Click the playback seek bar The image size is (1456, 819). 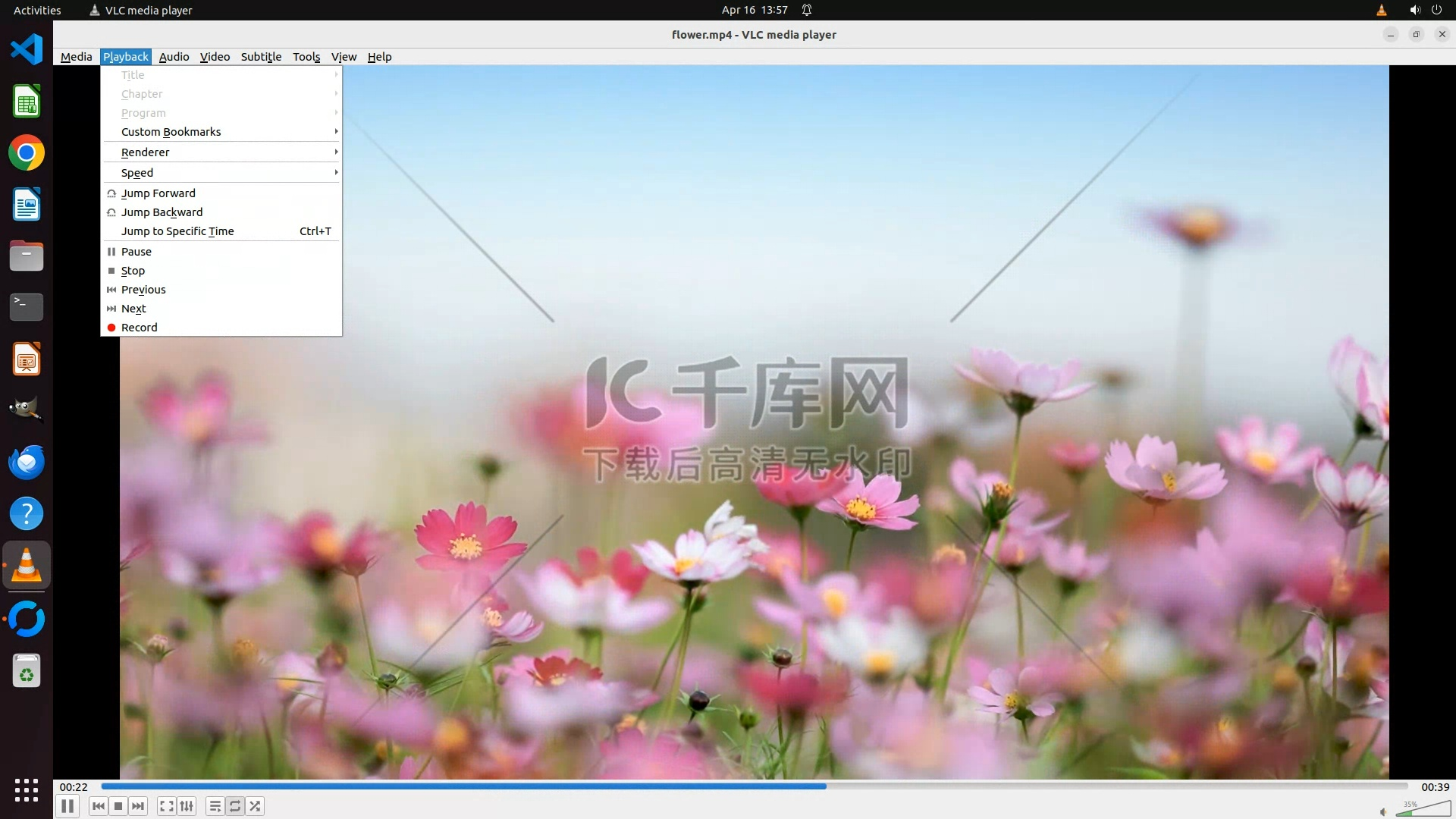(754, 786)
